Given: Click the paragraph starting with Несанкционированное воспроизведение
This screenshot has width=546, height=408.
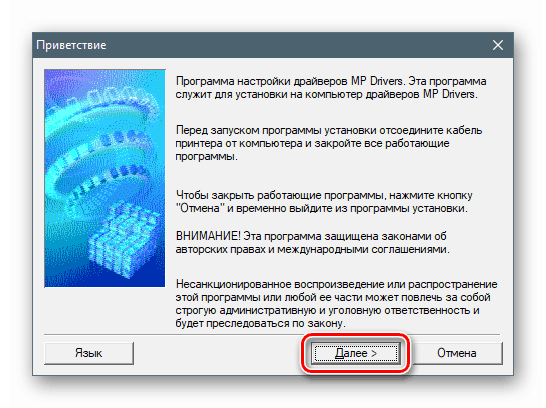Looking at the screenshot, I should point(336,304).
